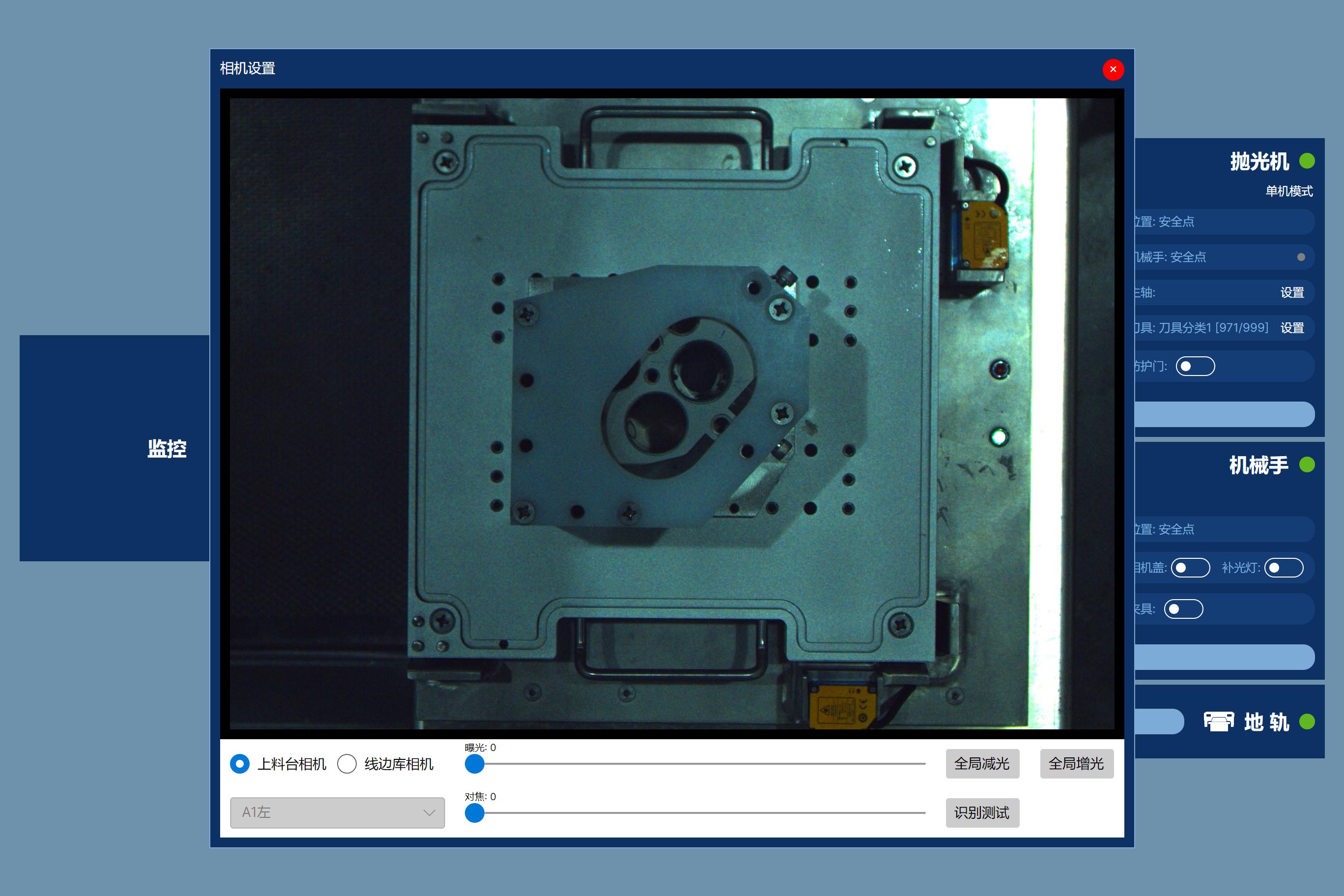Click the green status dot beside 机械手
This screenshot has height=896, width=1344.
1307,464
